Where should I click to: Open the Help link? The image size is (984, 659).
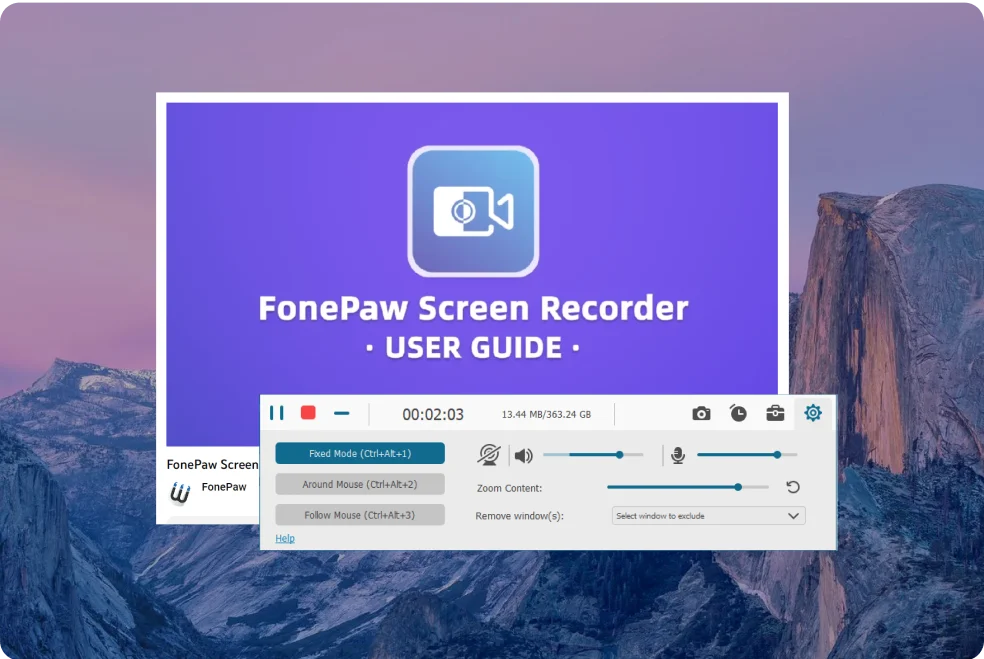coord(285,538)
